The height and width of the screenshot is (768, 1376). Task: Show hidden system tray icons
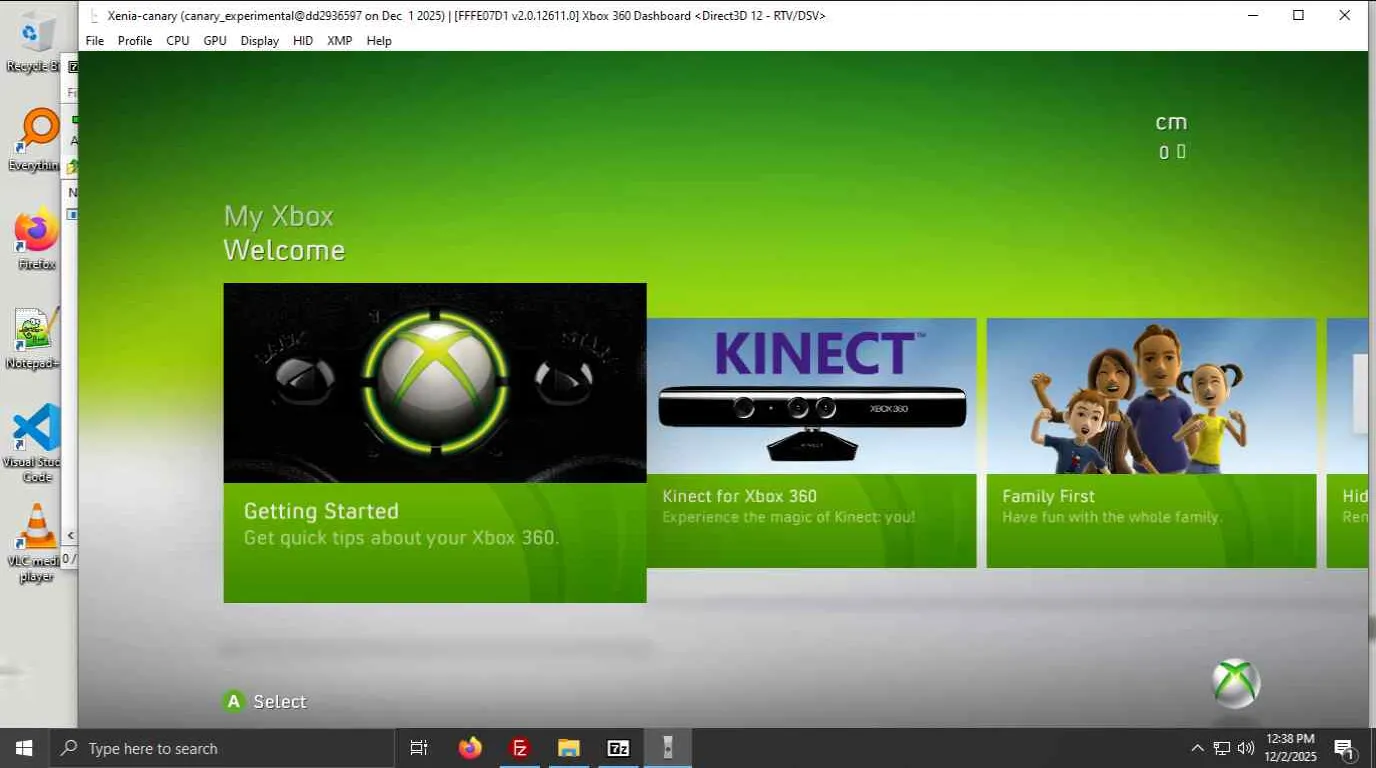click(x=1197, y=748)
